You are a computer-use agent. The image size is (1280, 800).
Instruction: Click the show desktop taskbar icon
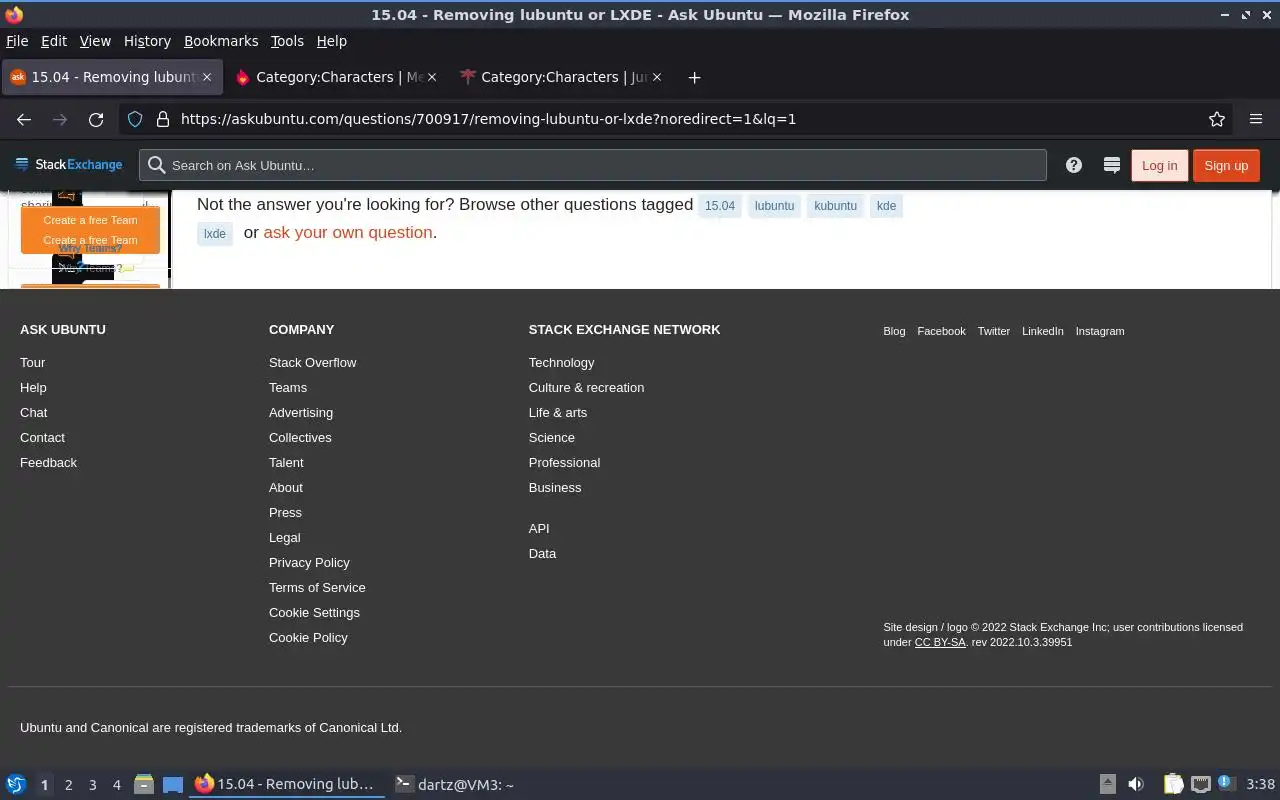pos(173,784)
